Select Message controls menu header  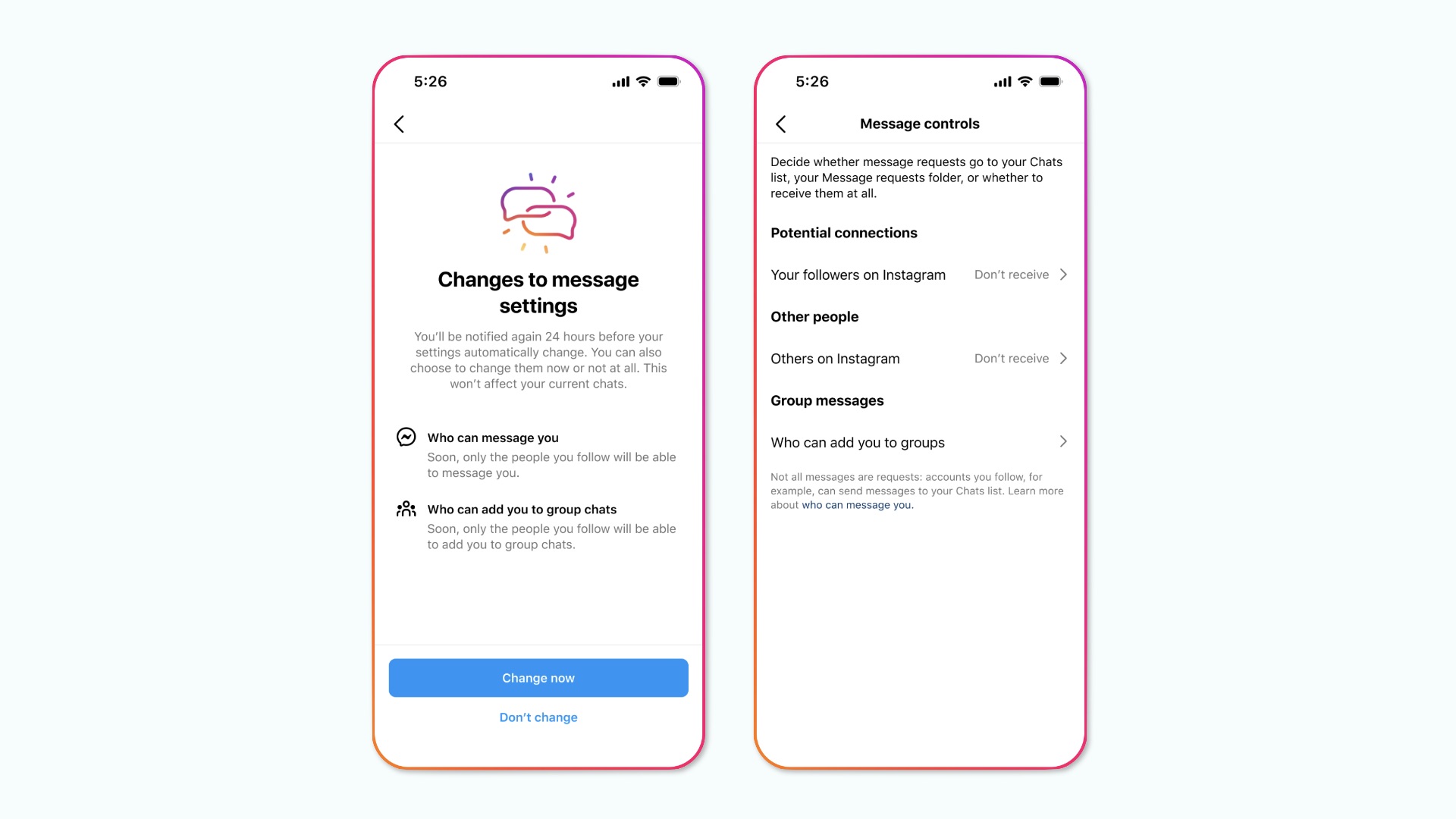pos(918,123)
